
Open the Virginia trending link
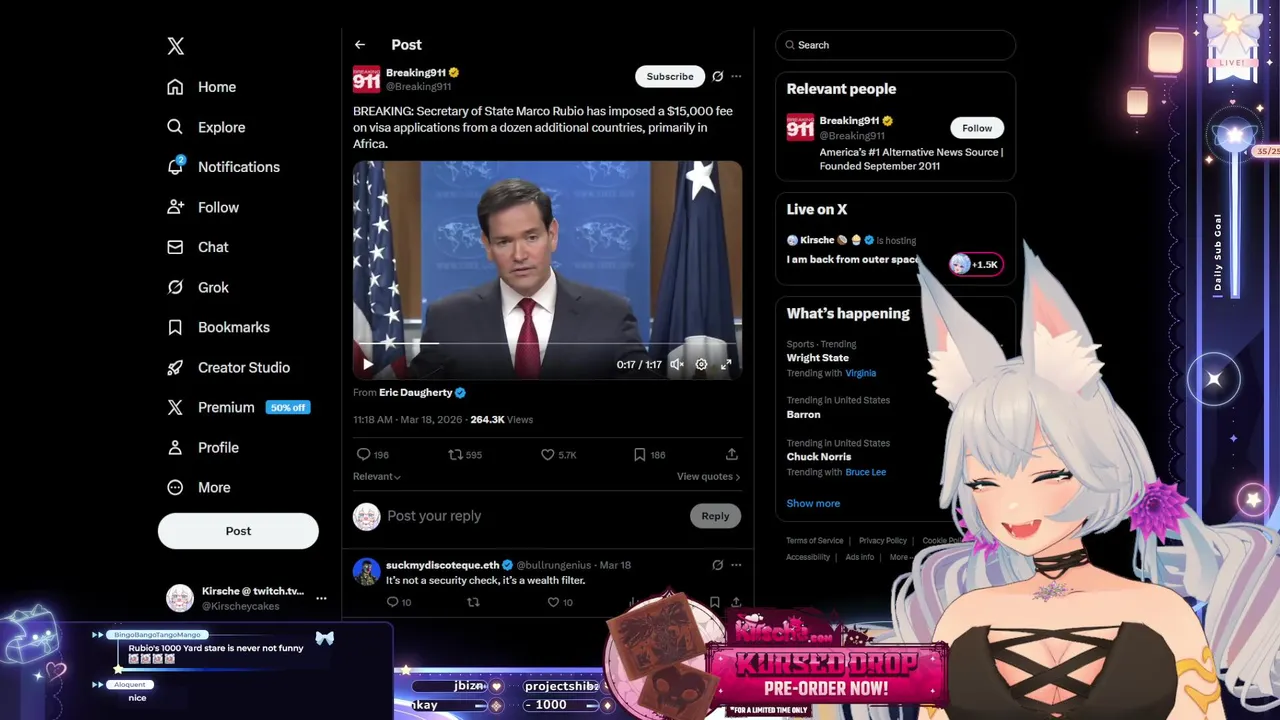[x=860, y=373]
